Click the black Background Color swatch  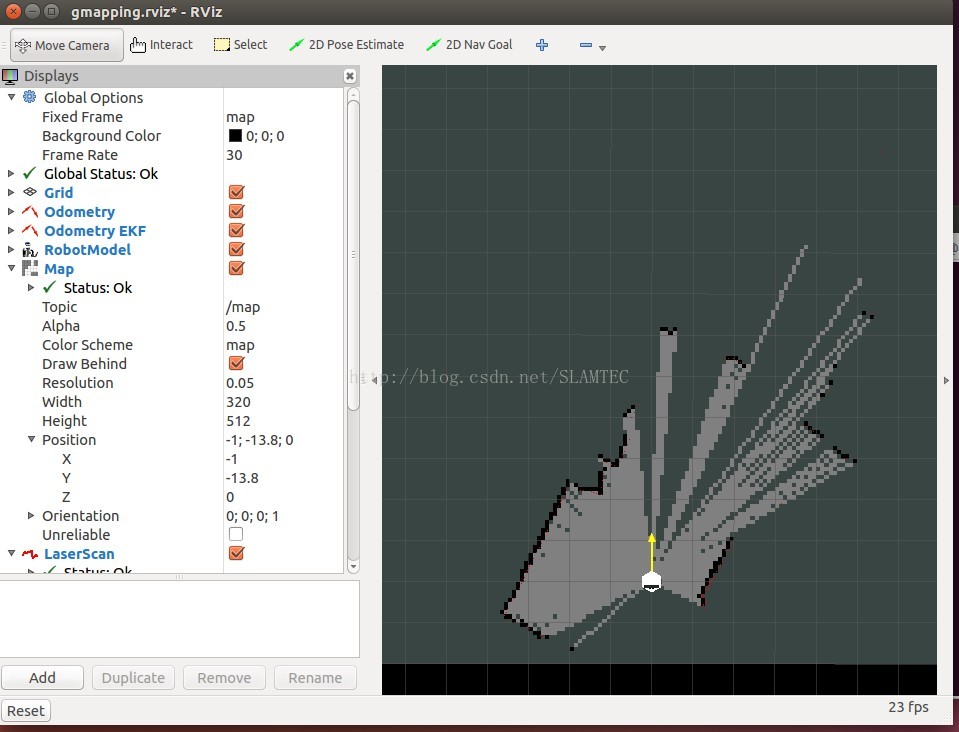click(x=235, y=136)
